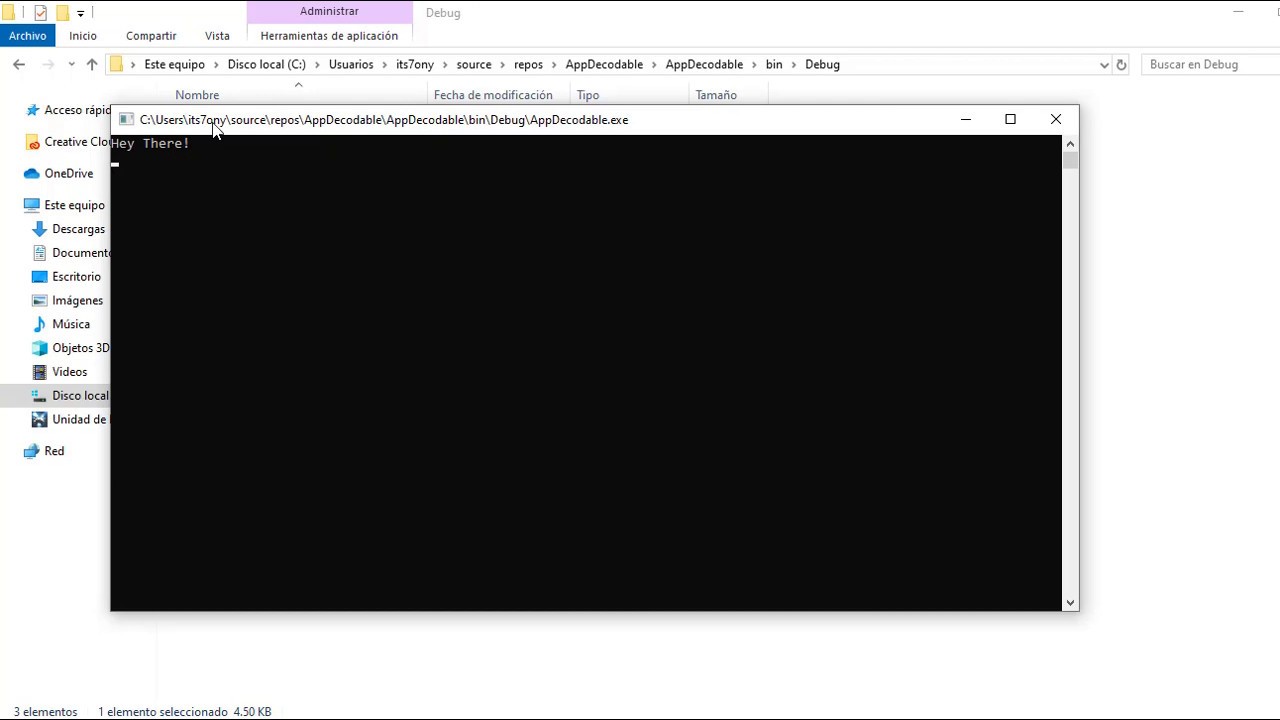Click the Descargas download arrow icon
This screenshot has height=720, width=1280.
coord(40,229)
